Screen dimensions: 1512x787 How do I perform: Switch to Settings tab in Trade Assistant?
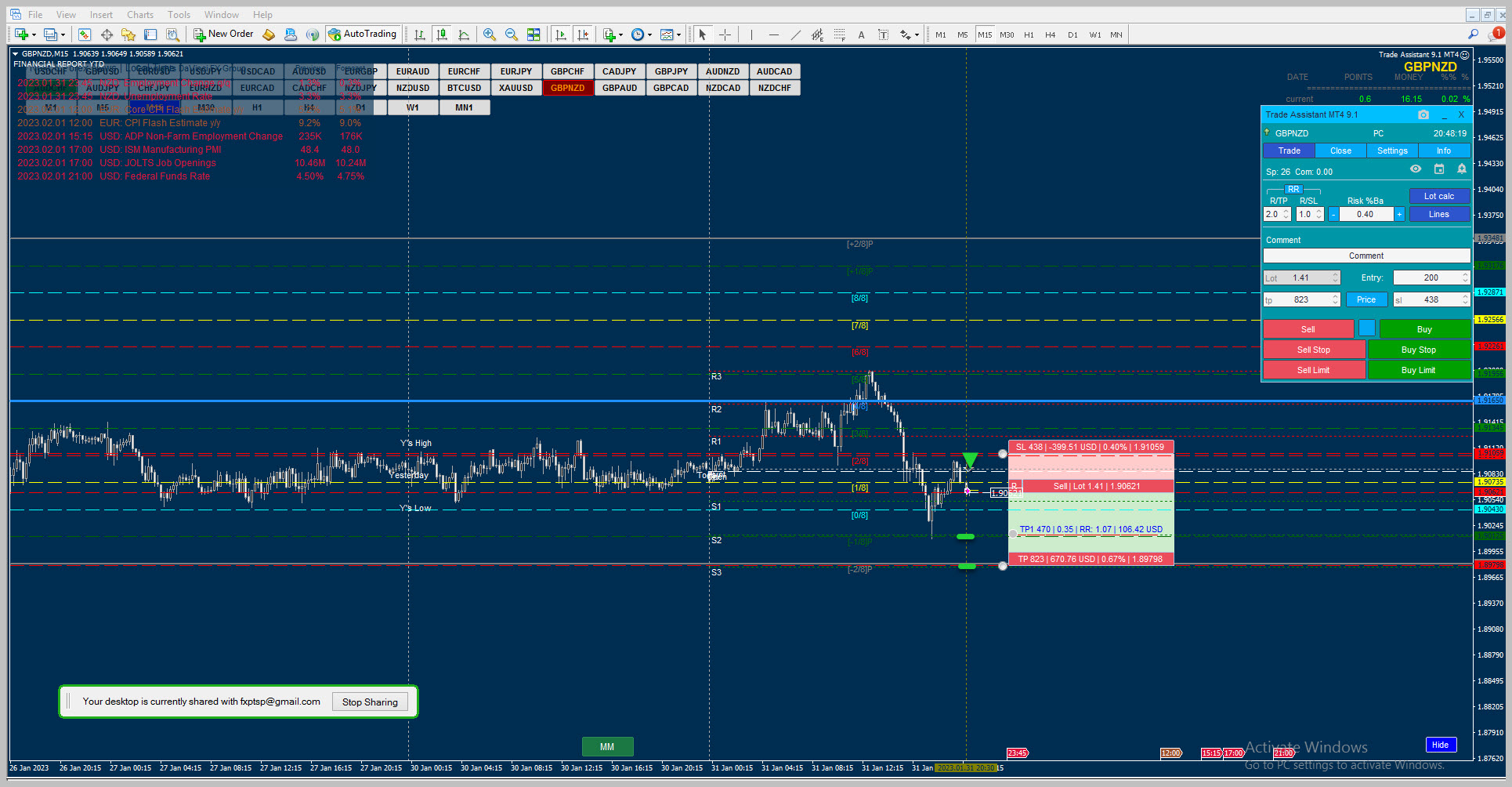pos(1392,151)
